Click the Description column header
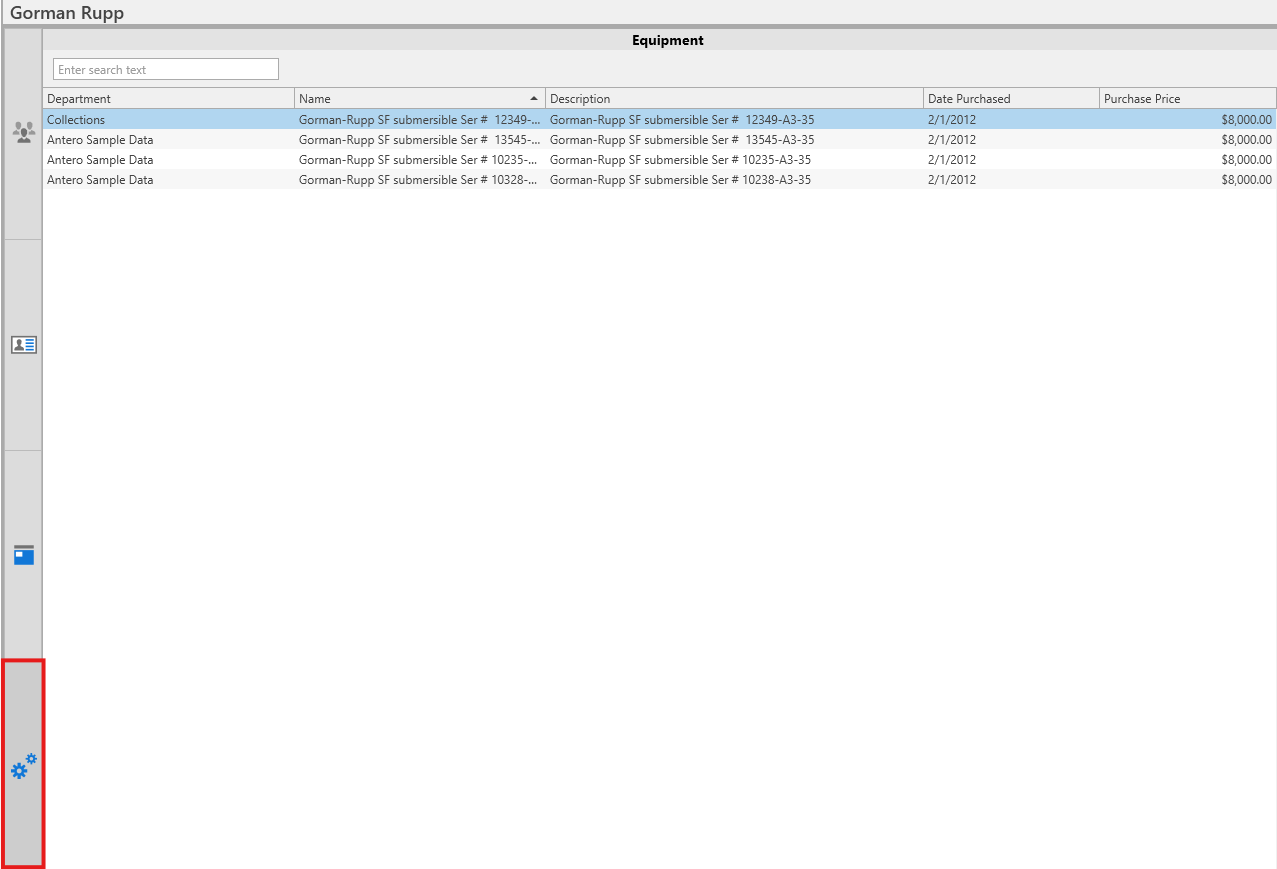The width and height of the screenshot is (1277, 869). click(x=733, y=99)
